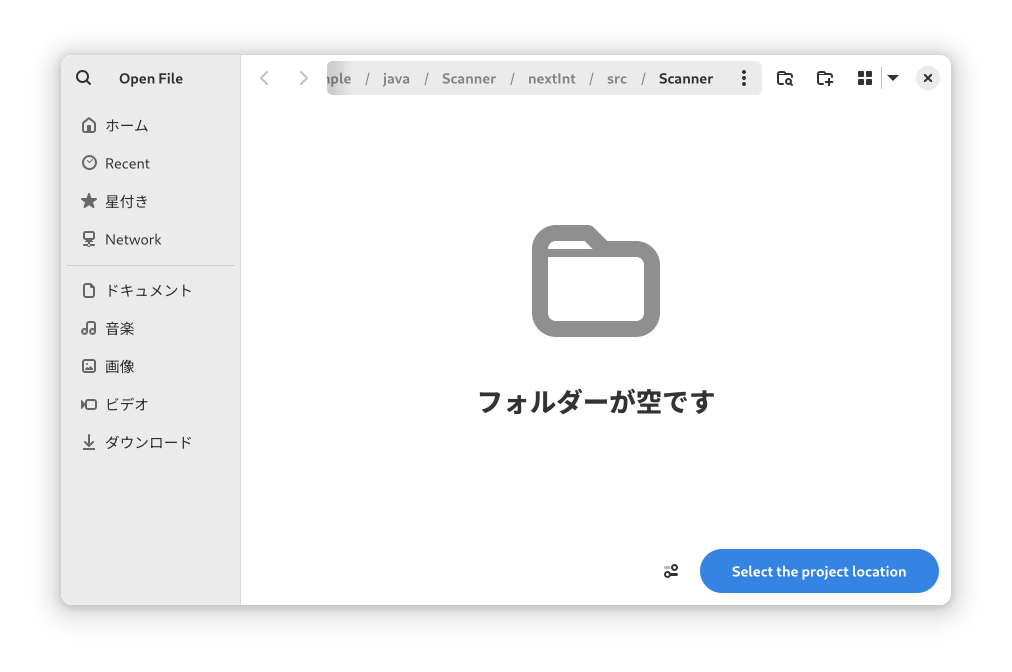Screen dimensions: 1012x672
Task: Click video camera icon beside ビデオ
Action: 89,404
